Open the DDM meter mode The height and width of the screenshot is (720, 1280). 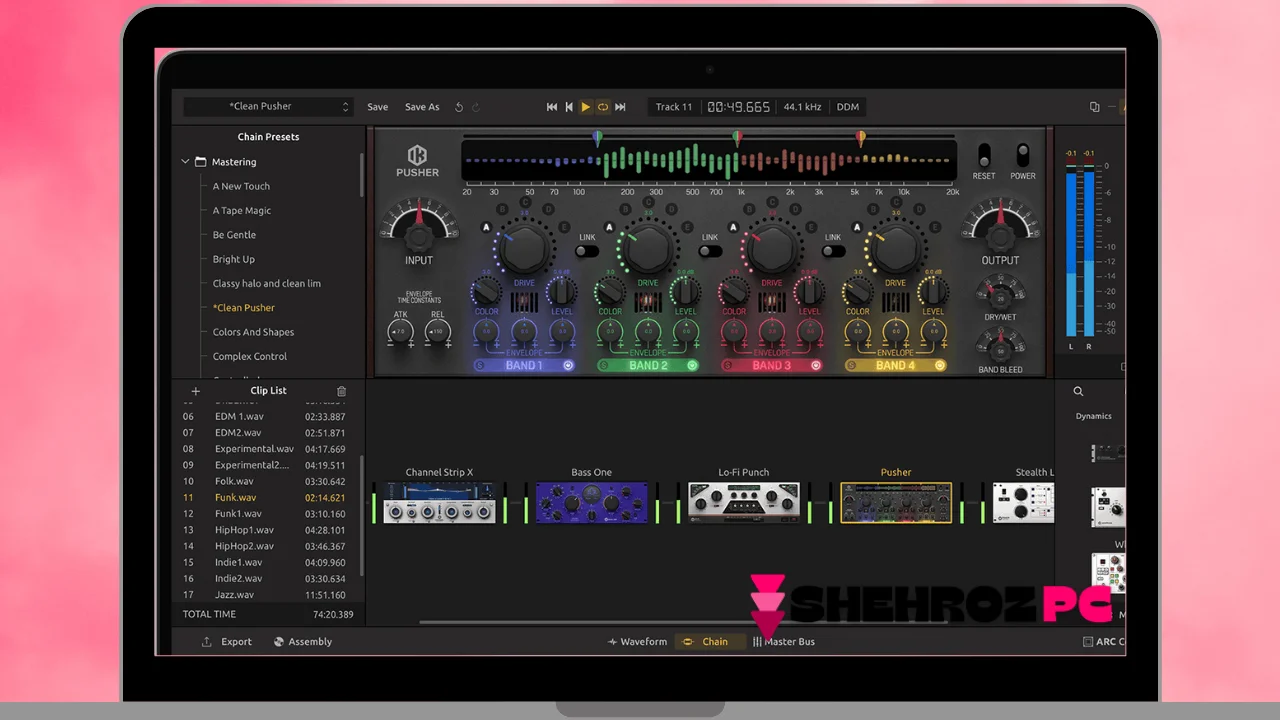pyautogui.click(x=848, y=107)
